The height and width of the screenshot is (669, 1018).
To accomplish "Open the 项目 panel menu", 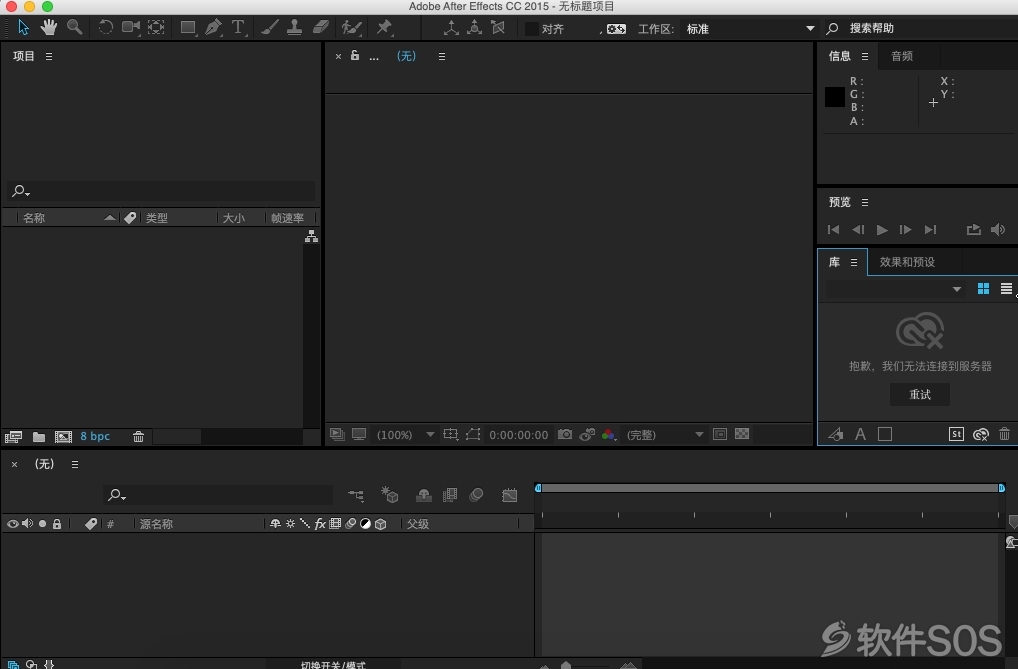I will tap(49, 57).
